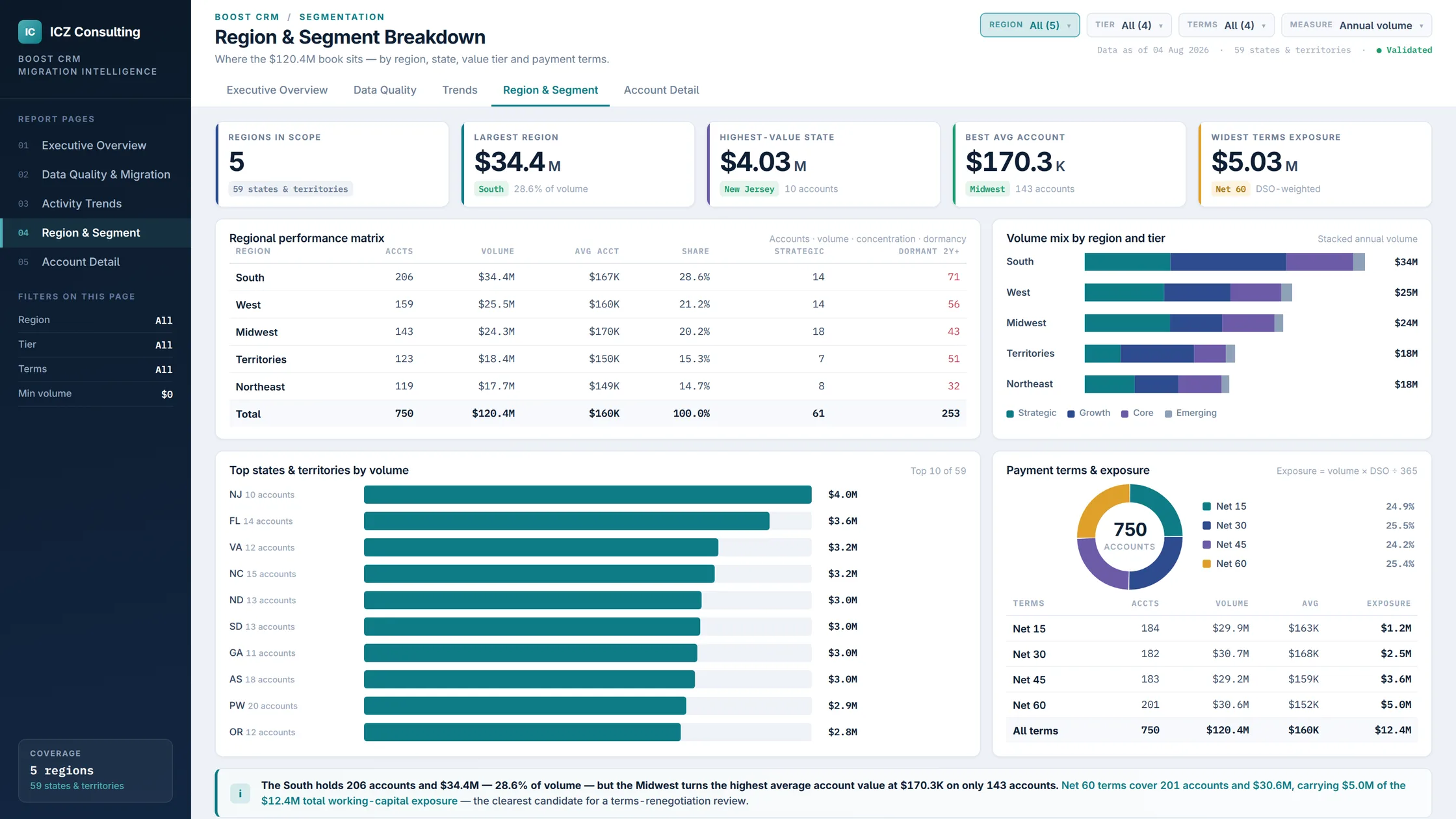Click the 59 states & territories chip on Regions card

click(291, 189)
